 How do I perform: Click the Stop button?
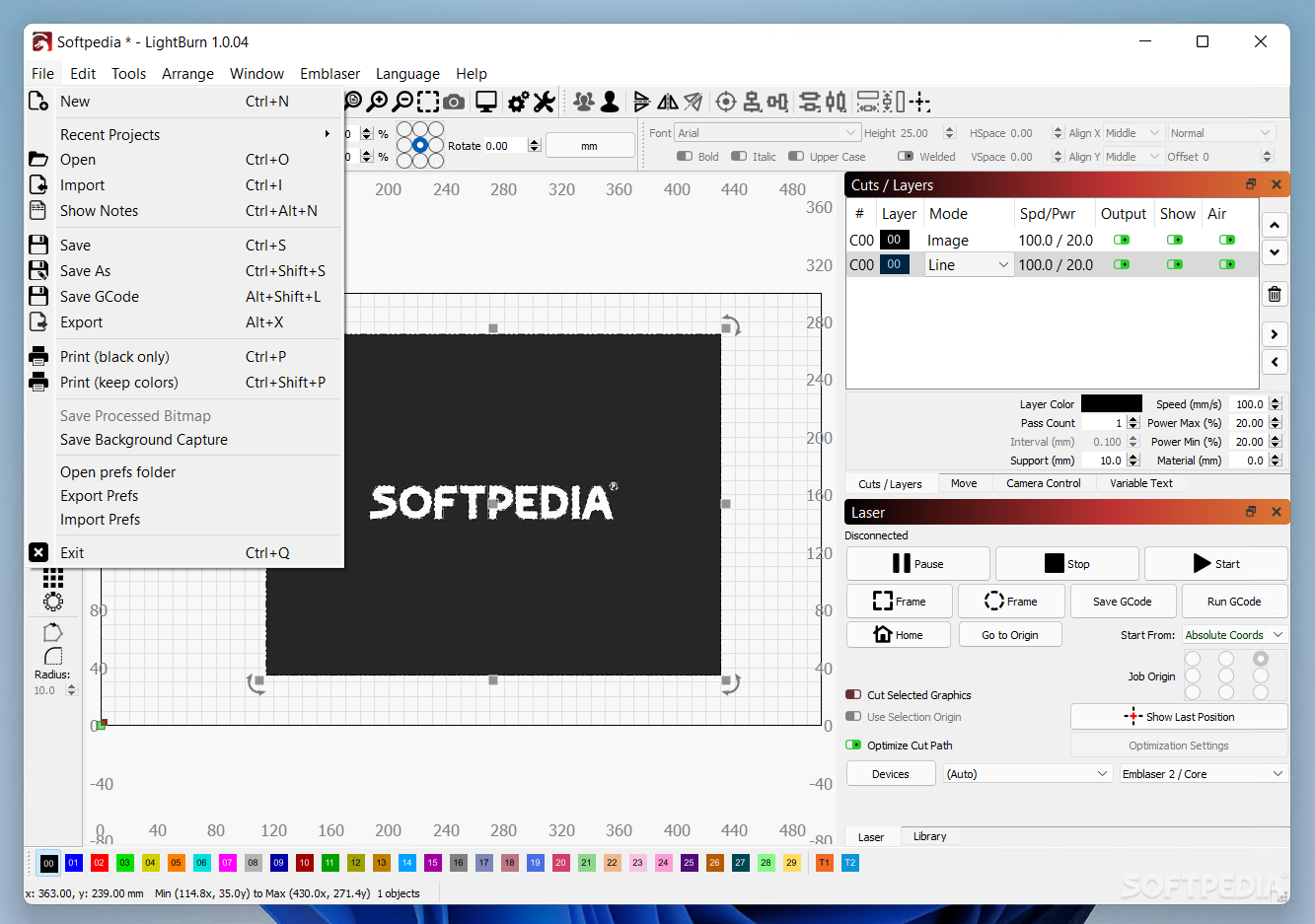click(x=1067, y=564)
